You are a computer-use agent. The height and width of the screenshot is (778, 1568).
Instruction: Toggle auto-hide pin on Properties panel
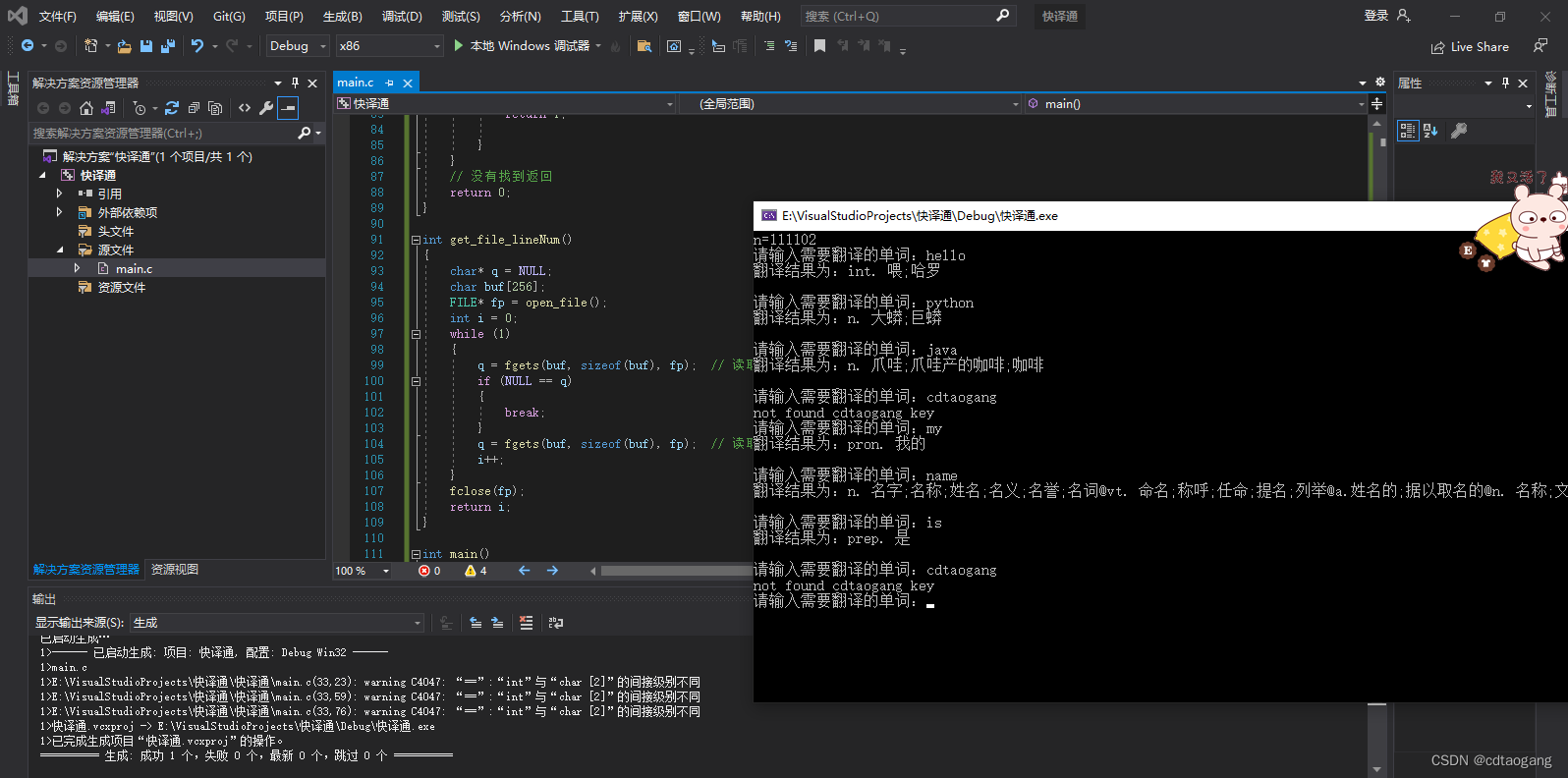coord(1505,83)
